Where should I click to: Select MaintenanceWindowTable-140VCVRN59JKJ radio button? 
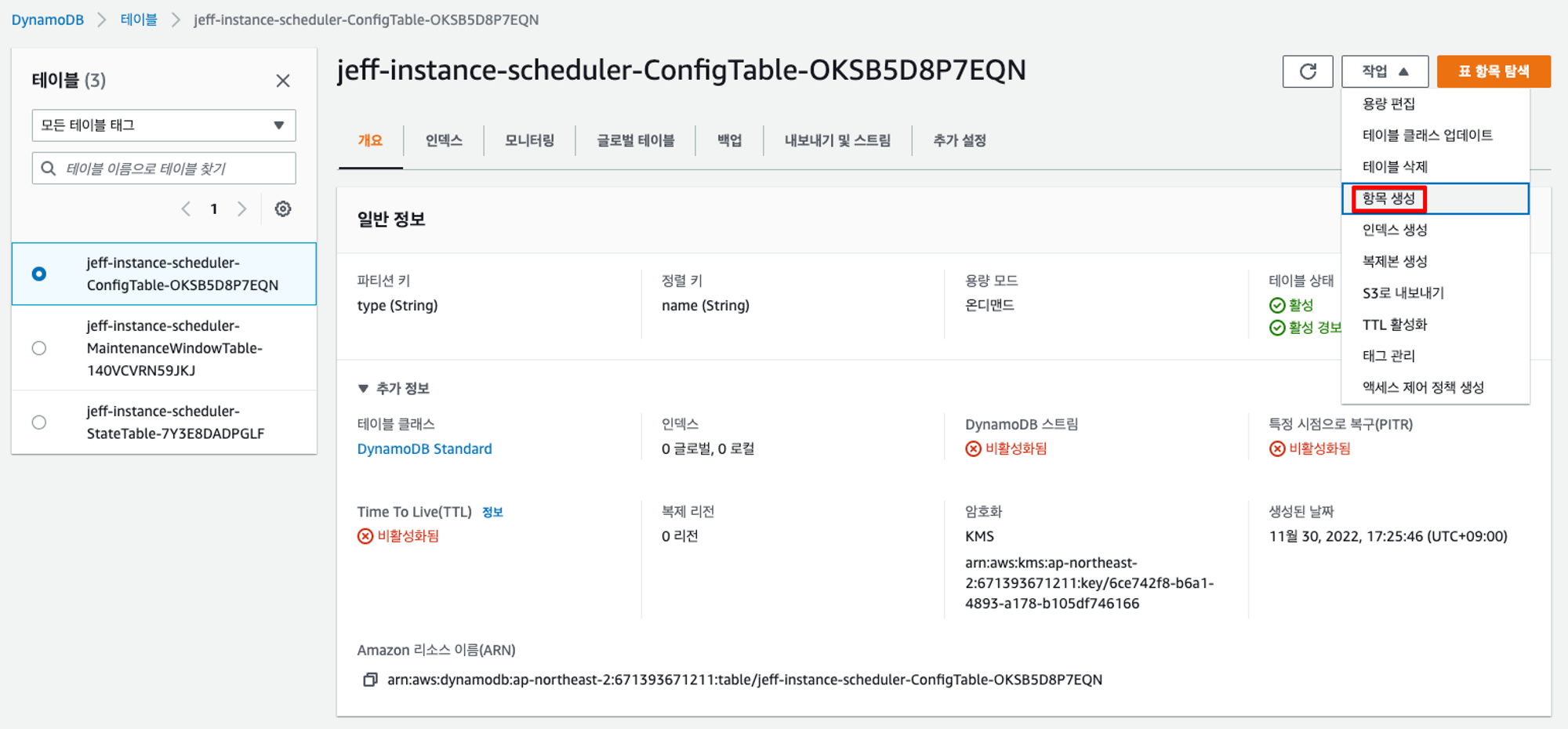39,348
